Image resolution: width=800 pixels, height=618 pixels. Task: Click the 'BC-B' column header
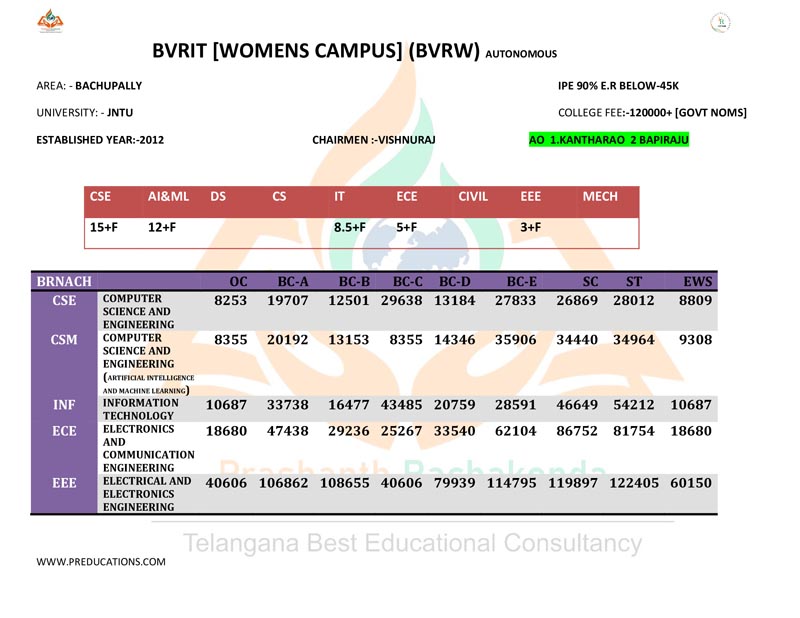pos(354,282)
